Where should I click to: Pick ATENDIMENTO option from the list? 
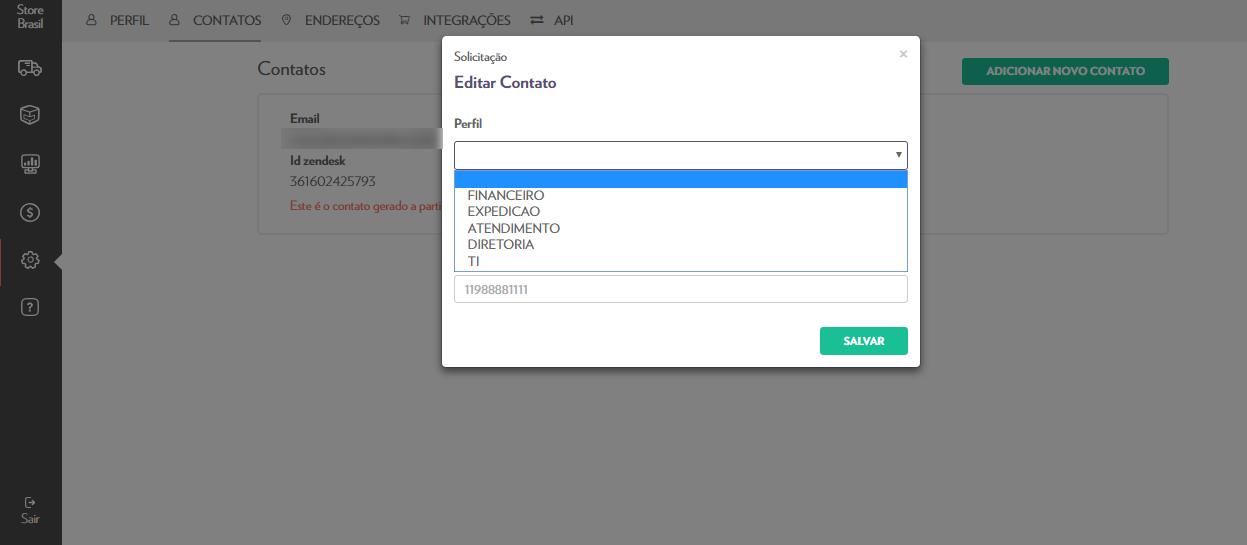click(x=513, y=228)
